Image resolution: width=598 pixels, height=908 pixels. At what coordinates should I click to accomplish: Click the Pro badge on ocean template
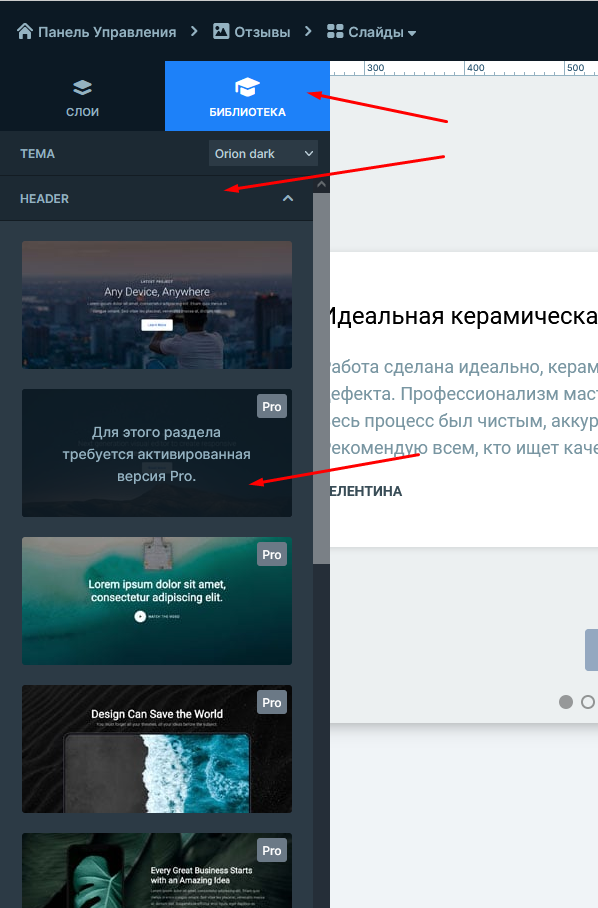272,555
